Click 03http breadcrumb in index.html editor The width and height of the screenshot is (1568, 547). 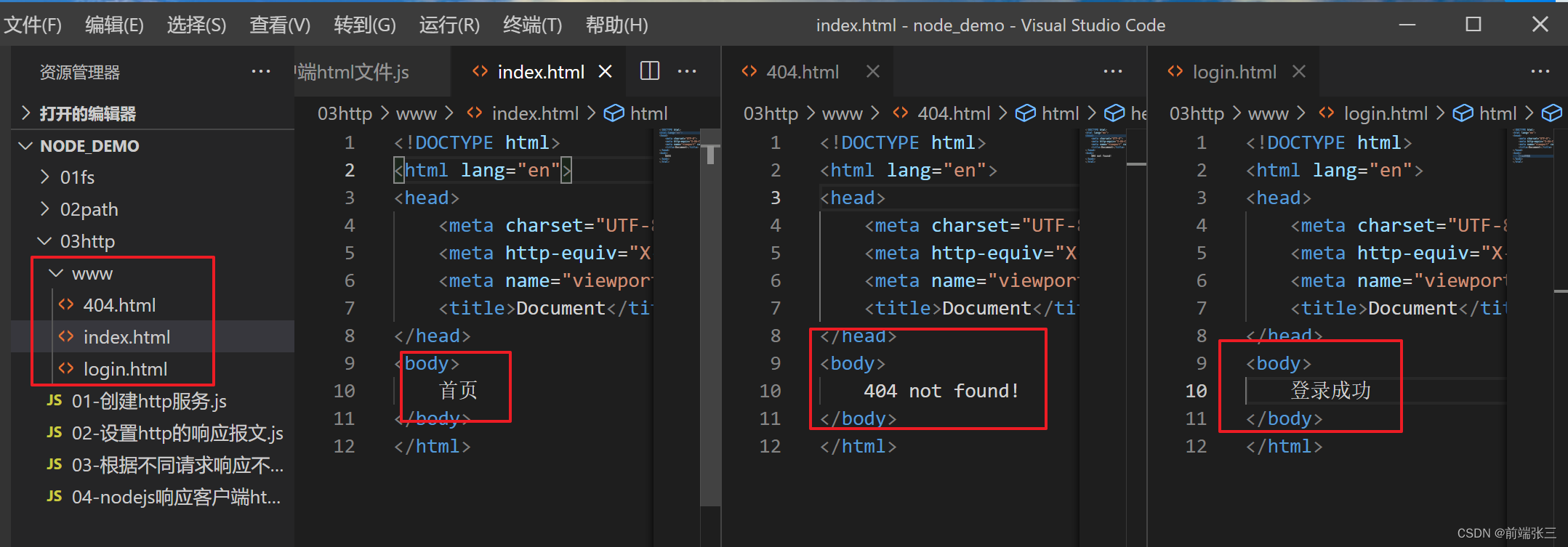tap(345, 113)
